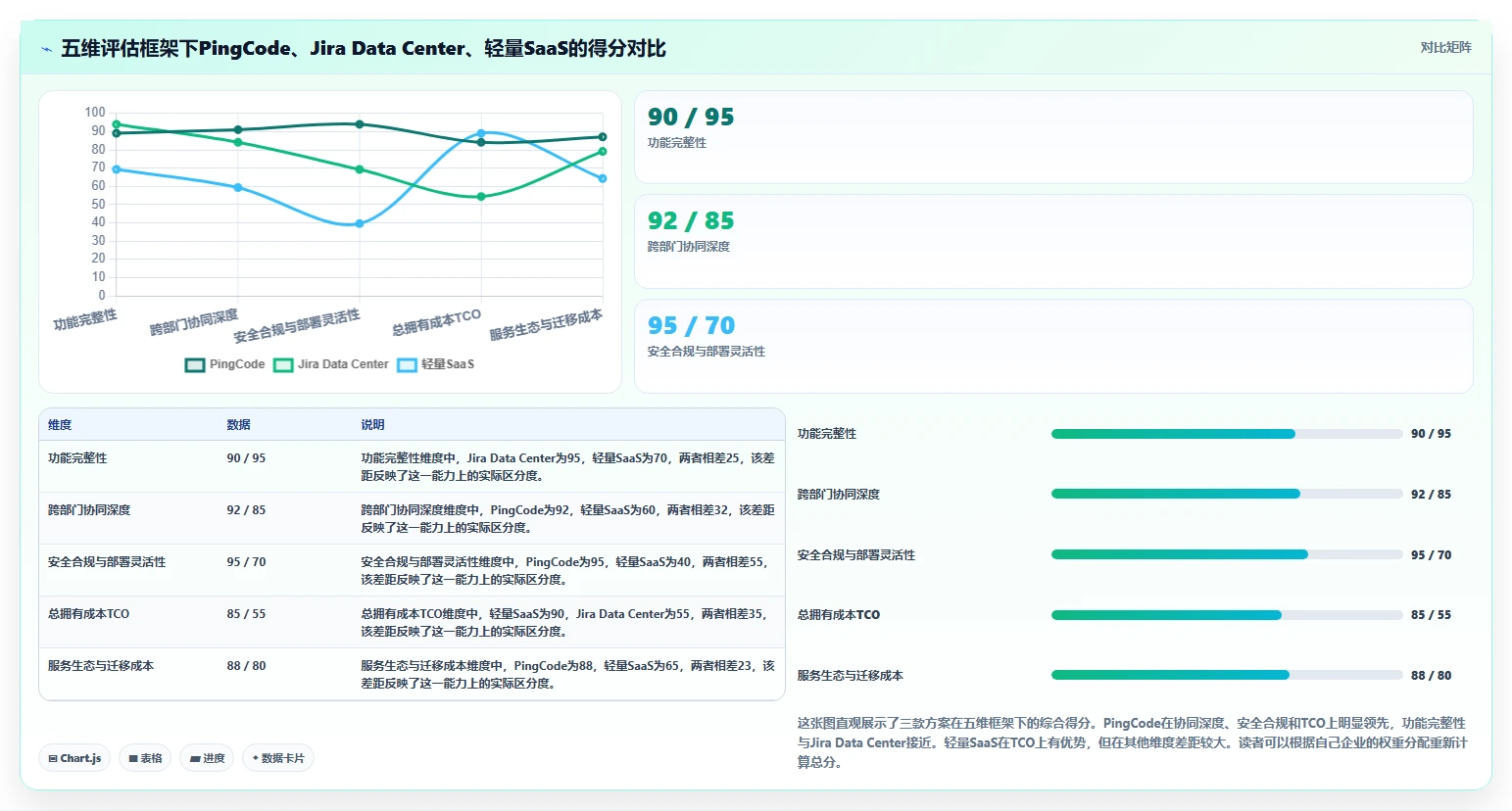Click the 数据卡片 chip at bottom
The image size is (1512, 811).
(278, 758)
